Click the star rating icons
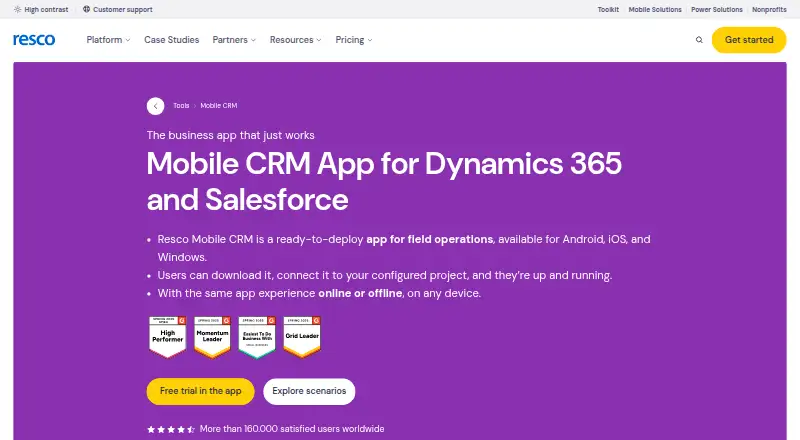This screenshot has height=440, width=800. [171, 429]
